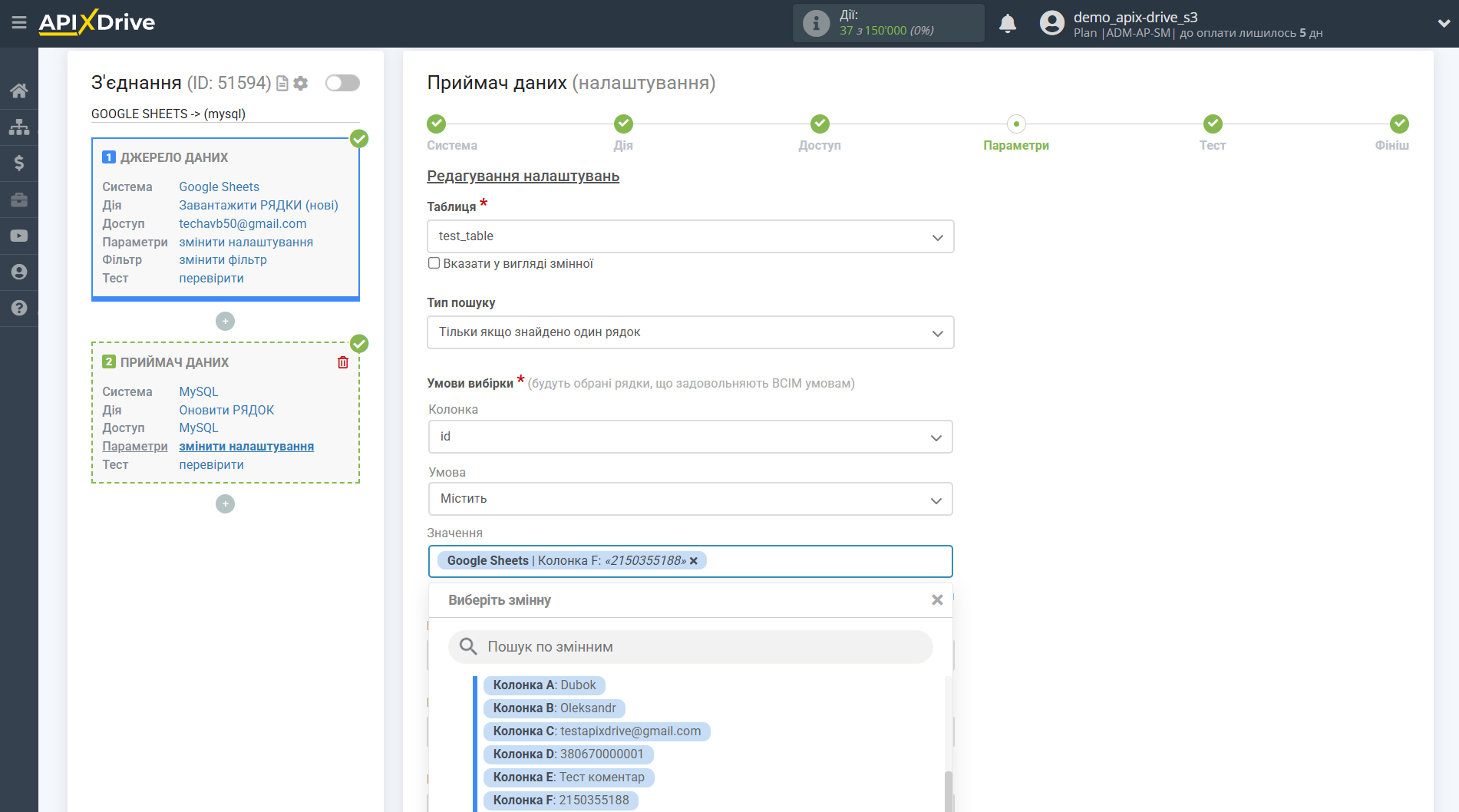The image size is (1459, 812).
Task: Open the Home sidebar icon
Action: pyautogui.click(x=19, y=91)
